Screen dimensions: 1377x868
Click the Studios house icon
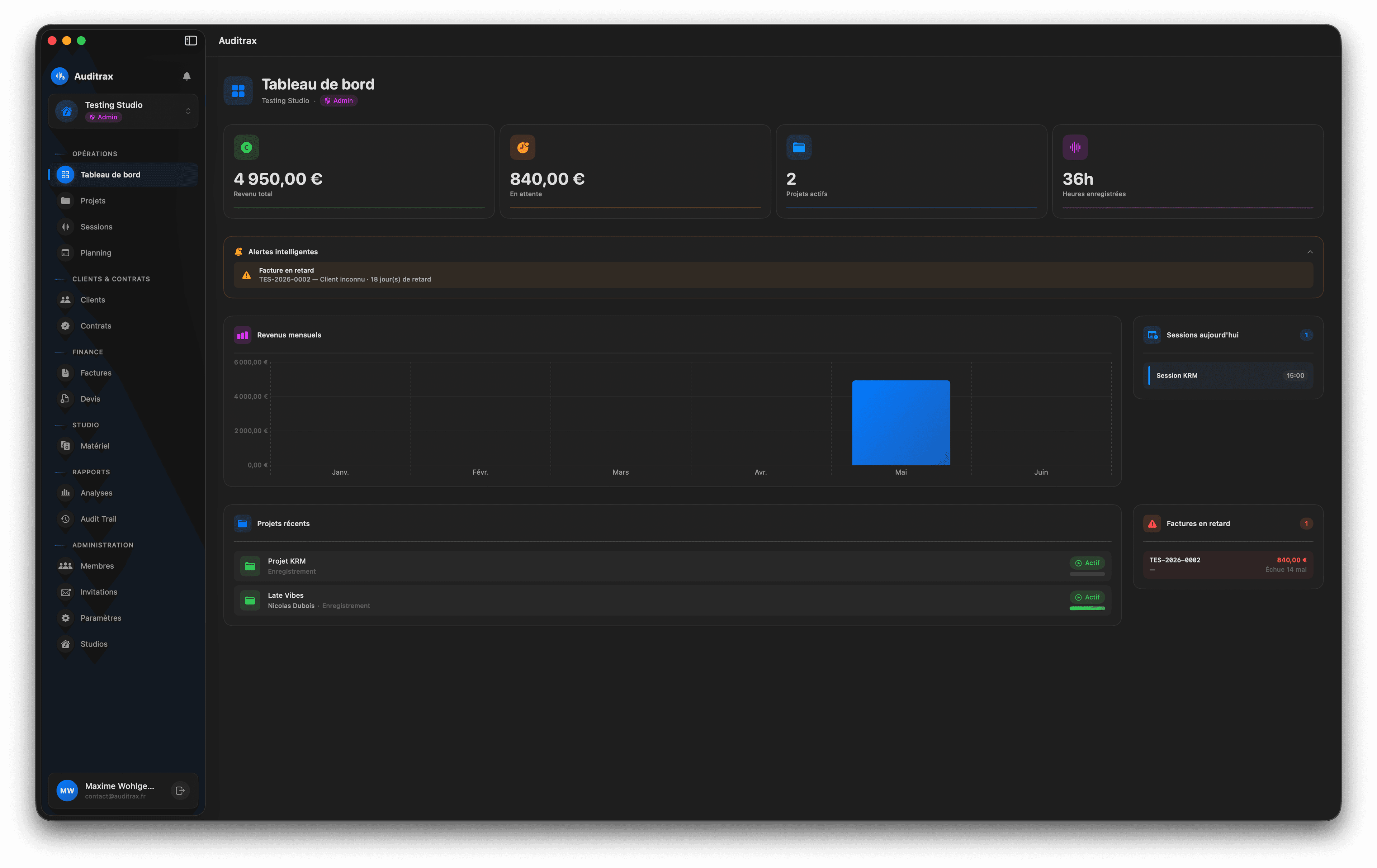pos(65,644)
